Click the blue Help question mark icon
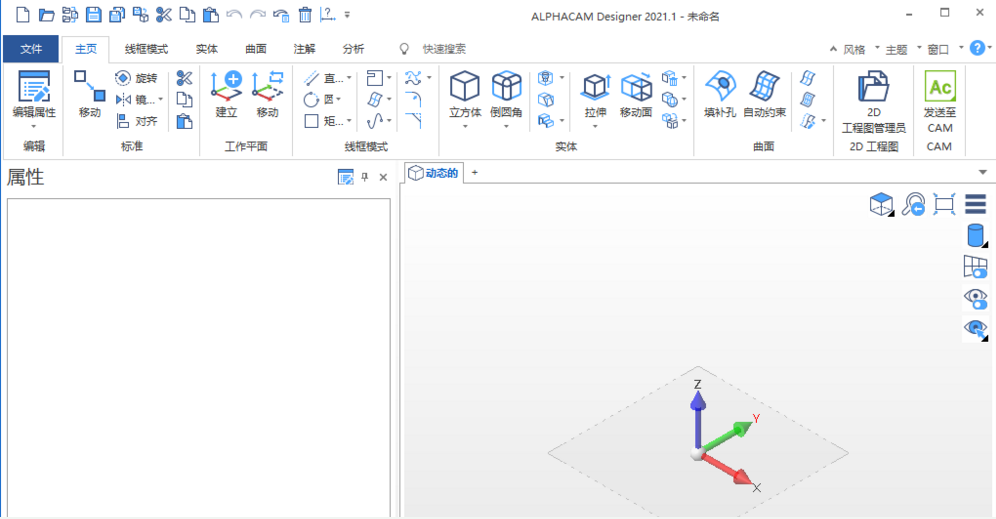Image resolution: width=996 pixels, height=519 pixels. pos(978,48)
